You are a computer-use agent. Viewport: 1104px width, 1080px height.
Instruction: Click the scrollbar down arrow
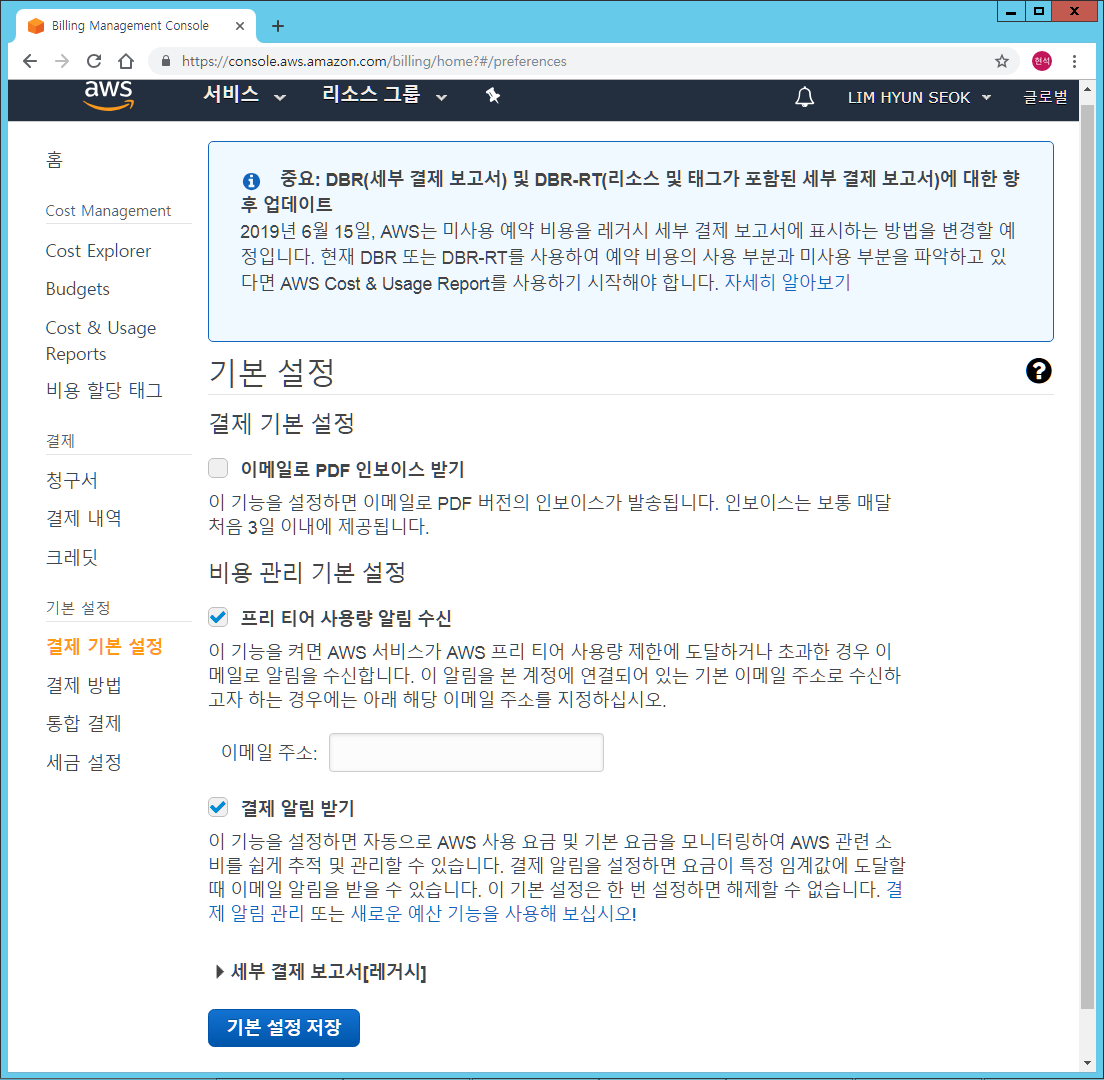pos(1087,1063)
